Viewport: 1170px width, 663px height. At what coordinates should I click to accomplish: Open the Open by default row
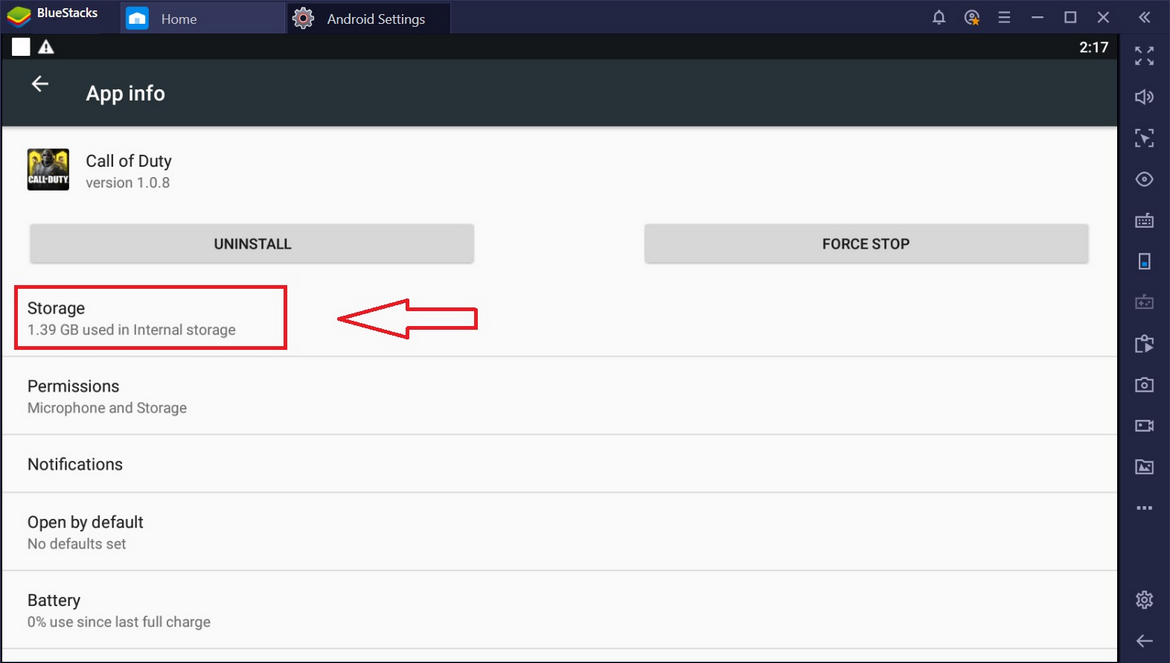coord(560,532)
